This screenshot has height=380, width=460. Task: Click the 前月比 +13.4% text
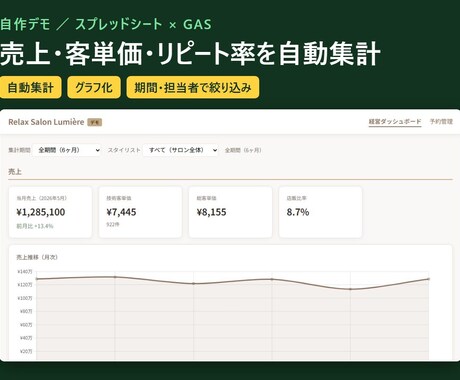coord(35,226)
